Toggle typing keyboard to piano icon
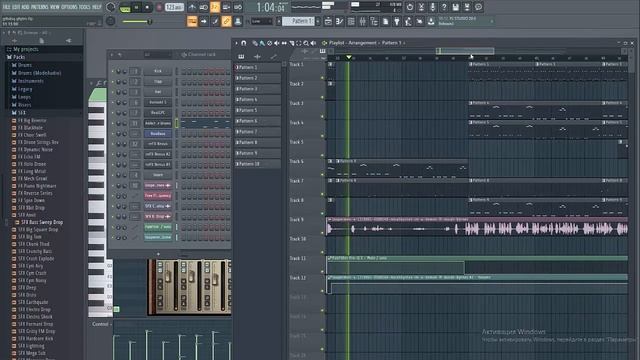 tap(192, 21)
